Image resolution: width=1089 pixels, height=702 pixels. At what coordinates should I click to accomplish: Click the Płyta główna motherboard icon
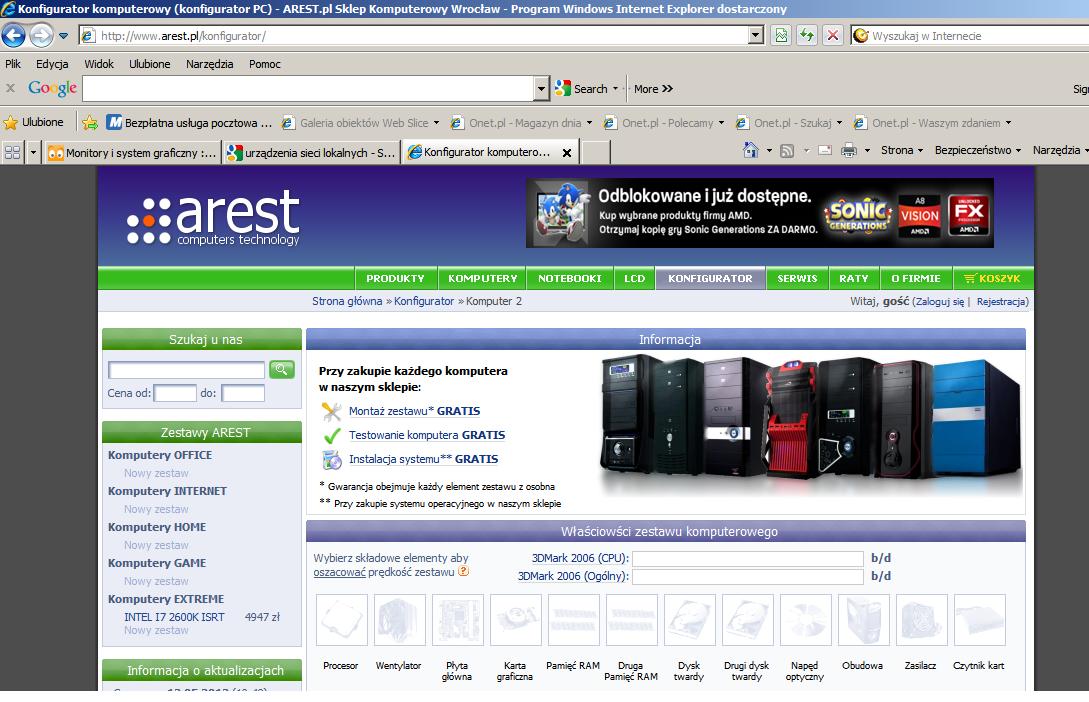pyautogui.click(x=457, y=621)
